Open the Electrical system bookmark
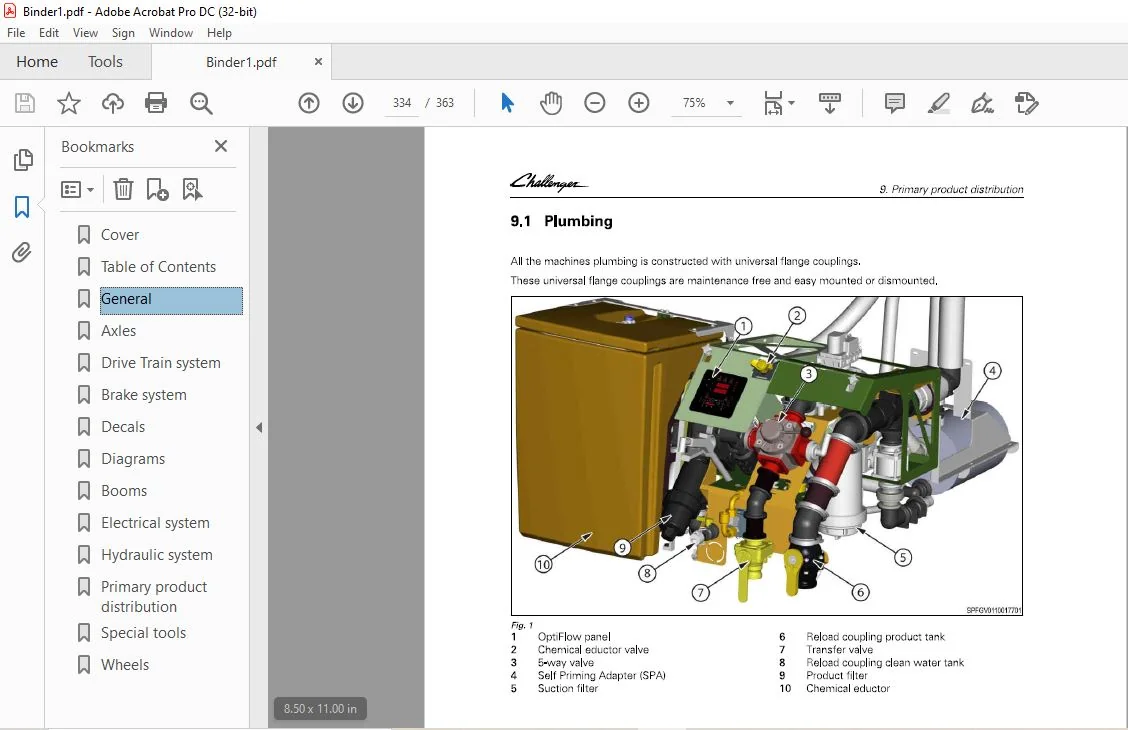This screenshot has height=730, width=1128. 155,523
